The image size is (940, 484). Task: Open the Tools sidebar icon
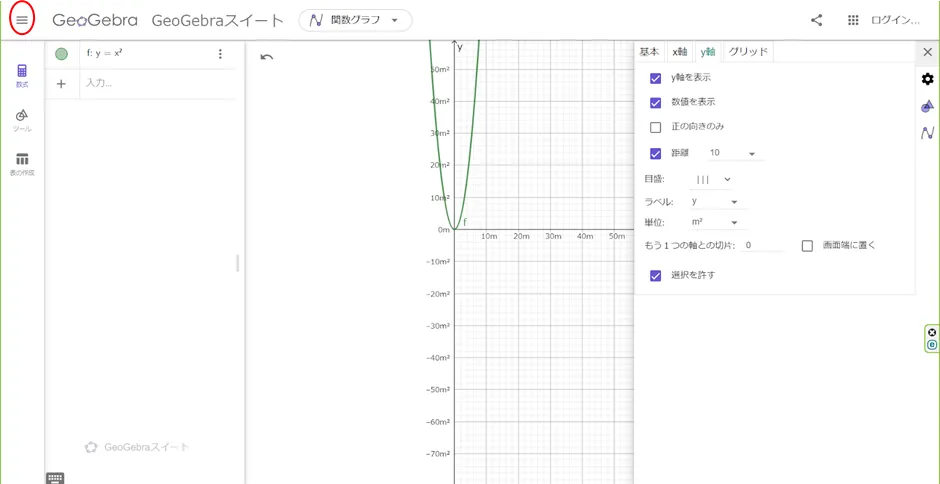[22, 120]
